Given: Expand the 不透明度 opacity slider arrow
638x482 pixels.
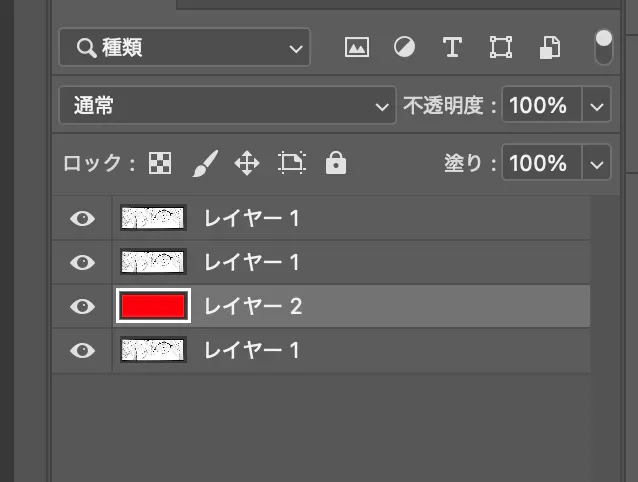Looking at the screenshot, I should pos(597,106).
